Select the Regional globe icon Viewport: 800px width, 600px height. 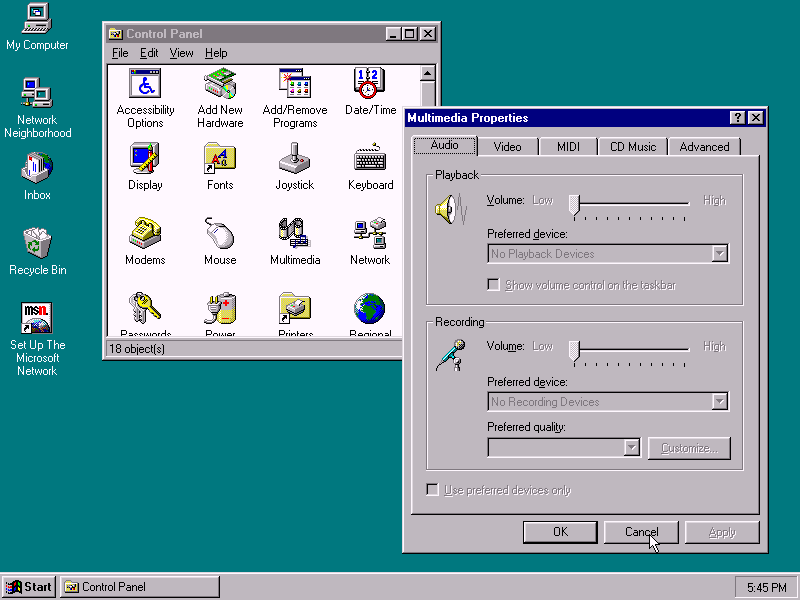click(x=370, y=308)
